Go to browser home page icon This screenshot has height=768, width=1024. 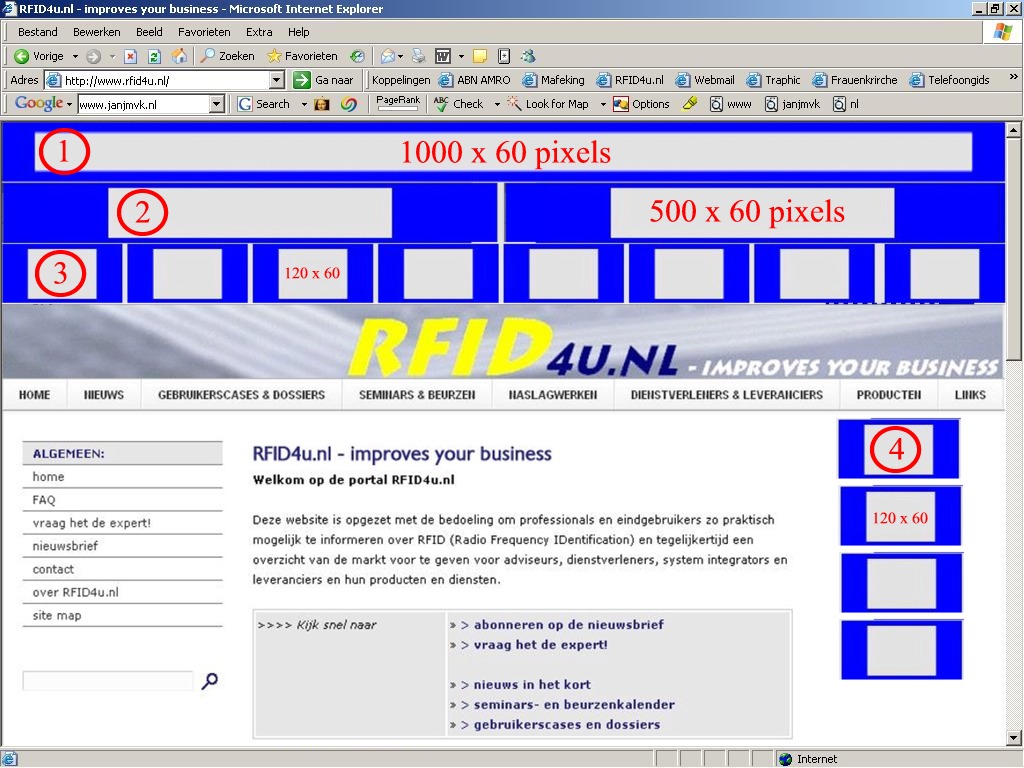pyautogui.click(x=179, y=56)
